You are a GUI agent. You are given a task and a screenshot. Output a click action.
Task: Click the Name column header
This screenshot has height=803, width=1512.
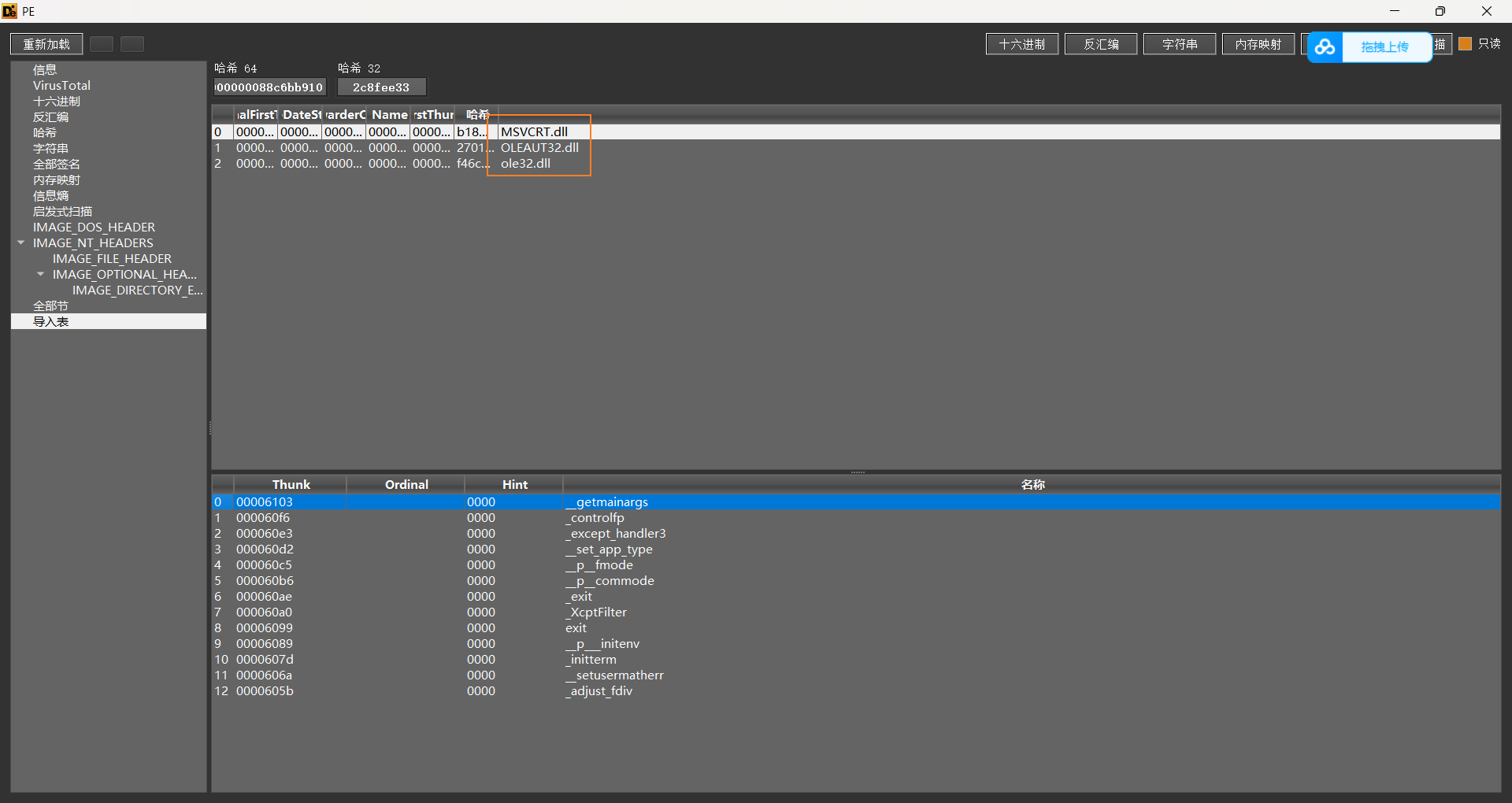tap(388, 115)
